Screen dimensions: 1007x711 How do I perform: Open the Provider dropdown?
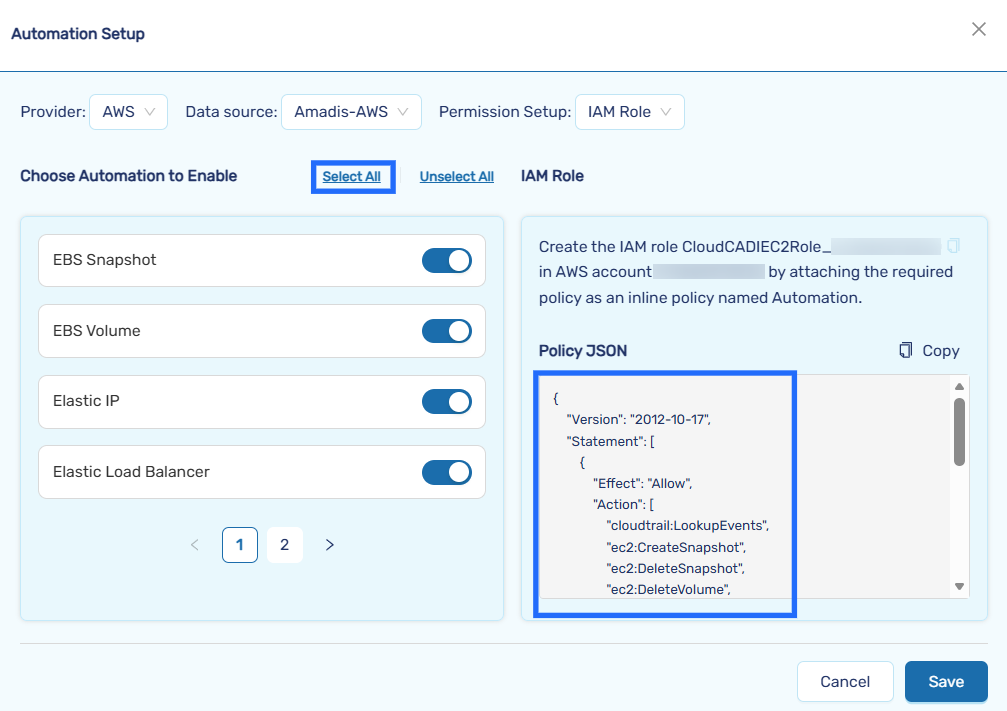(x=128, y=112)
